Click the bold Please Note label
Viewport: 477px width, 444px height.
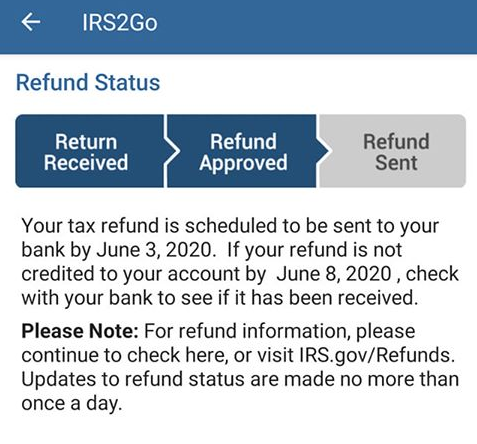tap(80, 331)
